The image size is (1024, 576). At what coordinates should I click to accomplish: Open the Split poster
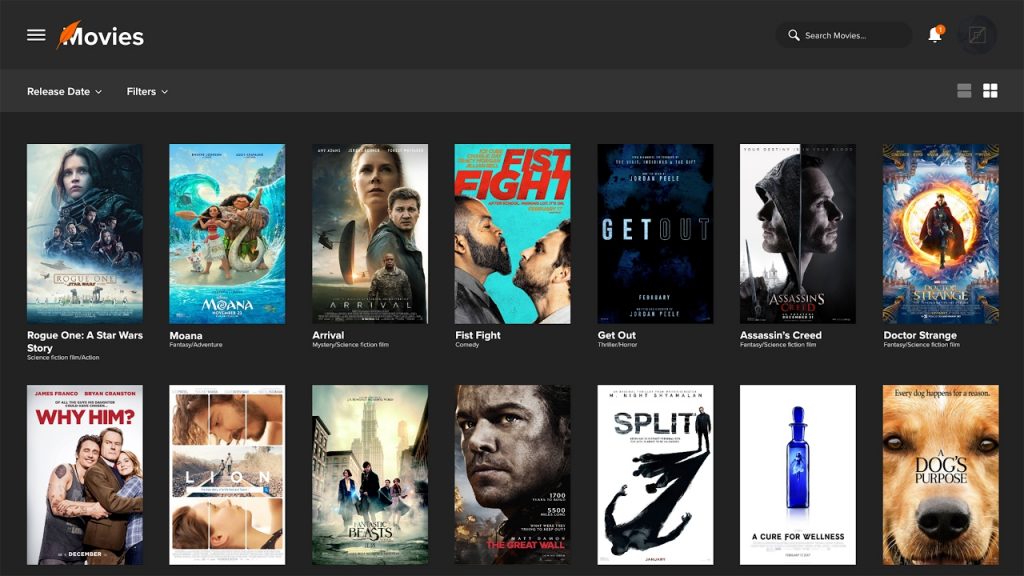655,475
